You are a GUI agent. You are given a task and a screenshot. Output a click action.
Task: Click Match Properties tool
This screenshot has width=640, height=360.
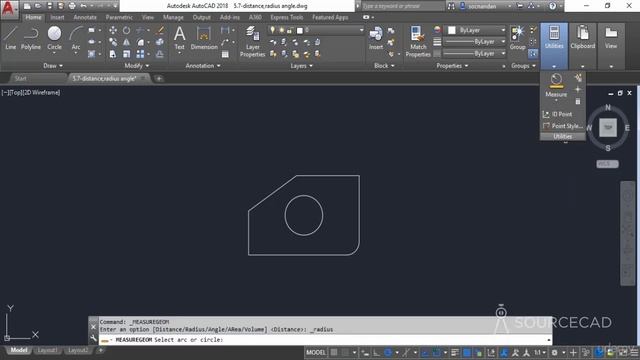click(x=418, y=41)
